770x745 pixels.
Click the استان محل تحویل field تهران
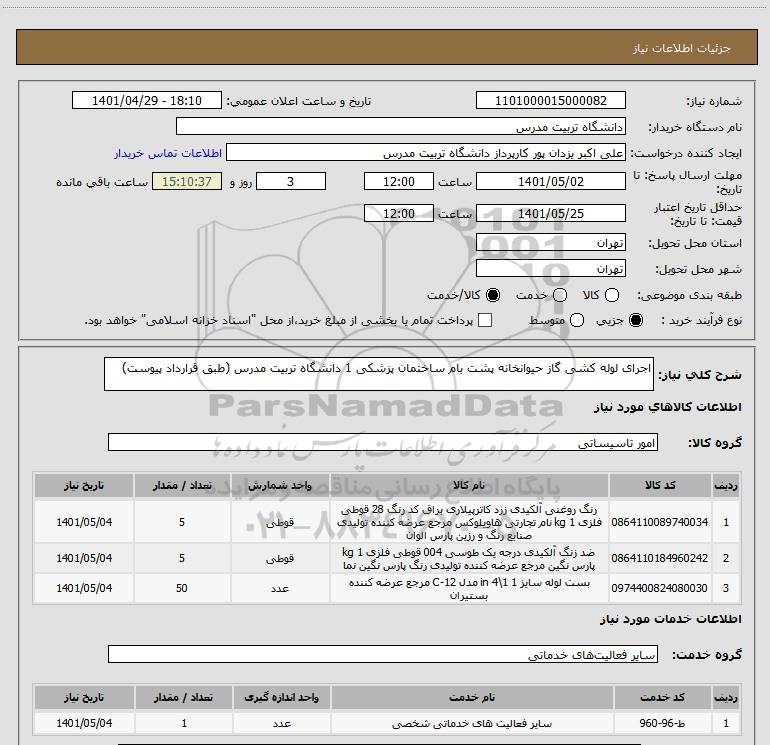[x=550, y=243]
